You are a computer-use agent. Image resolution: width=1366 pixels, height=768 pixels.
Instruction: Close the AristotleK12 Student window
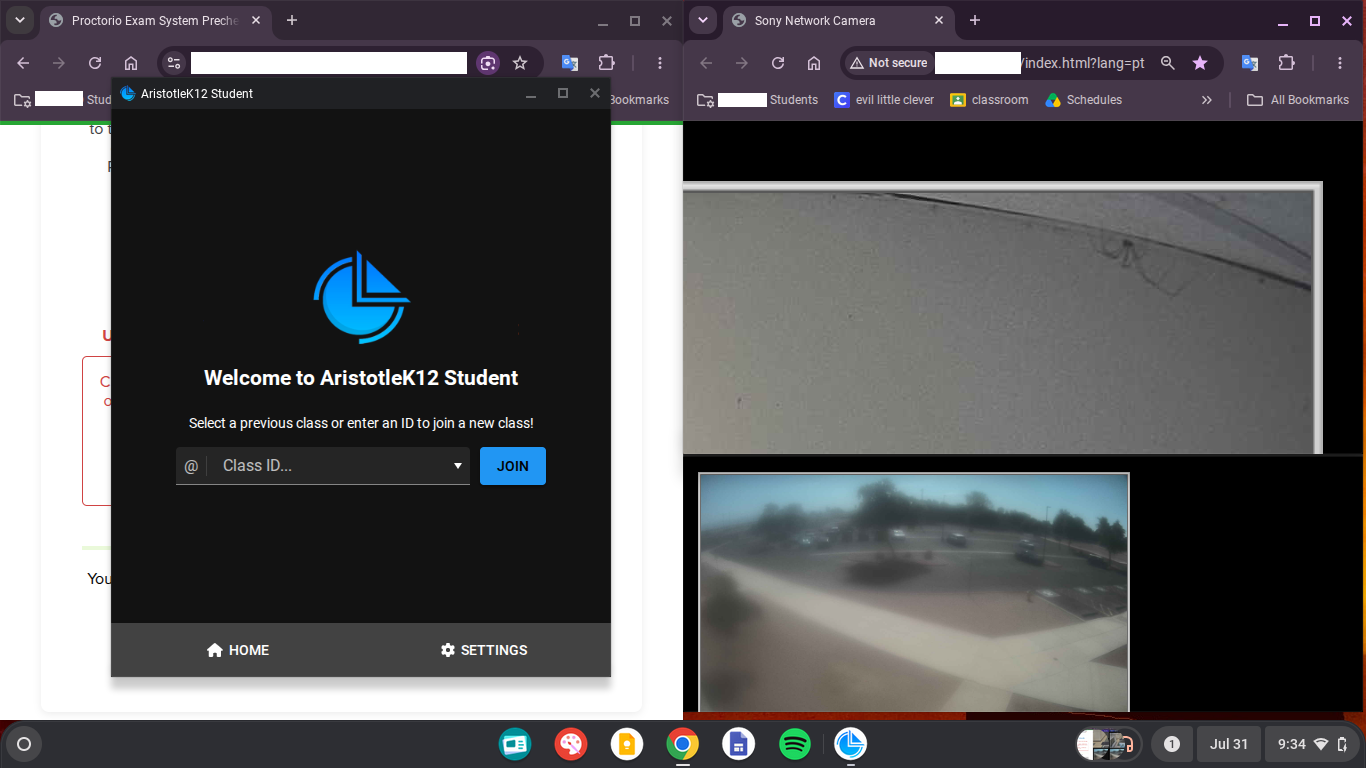click(x=595, y=93)
